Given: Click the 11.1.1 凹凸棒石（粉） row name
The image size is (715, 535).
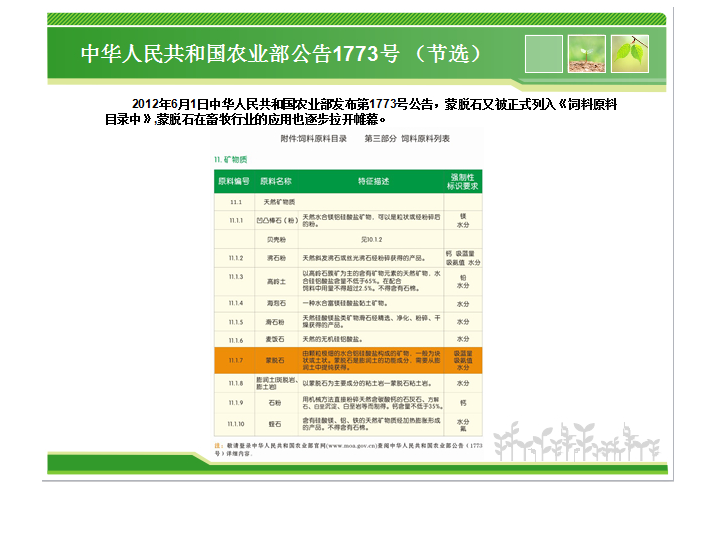Looking at the screenshot, I should click(276, 219).
